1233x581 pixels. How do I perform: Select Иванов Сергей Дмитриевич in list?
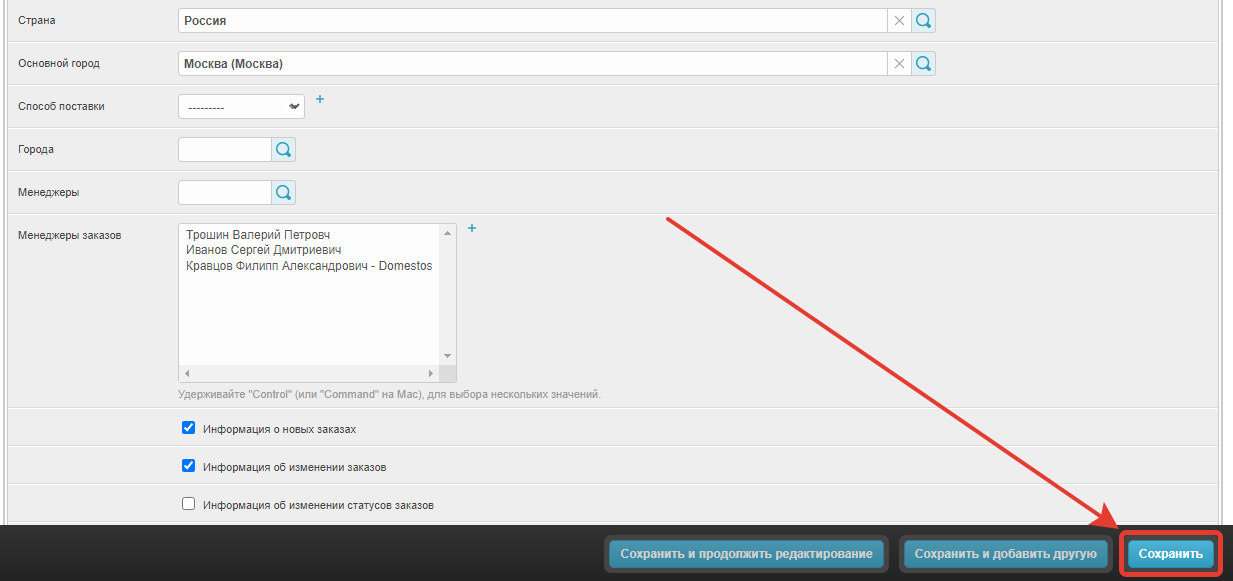[x=264, y=250]
